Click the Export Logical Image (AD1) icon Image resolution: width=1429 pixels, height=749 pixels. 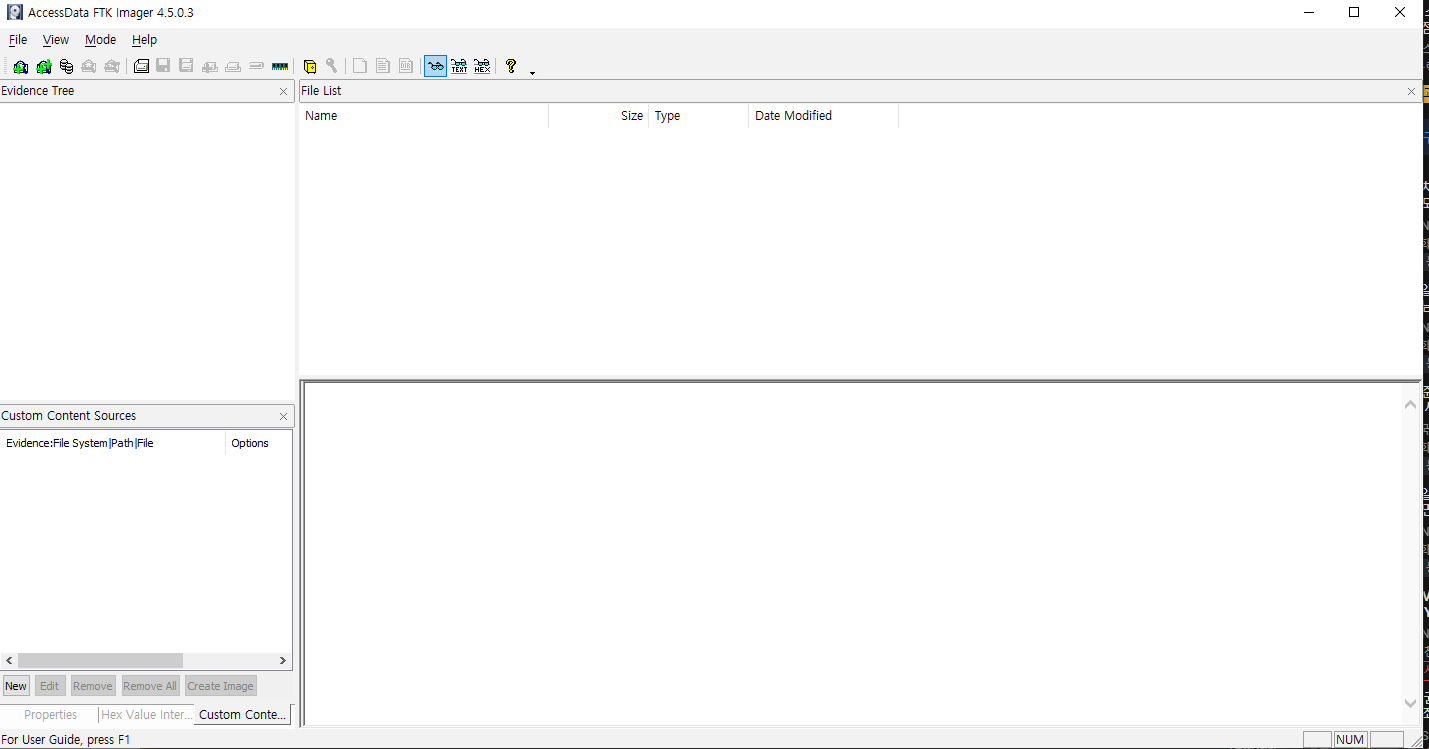[x=186, y=67]
